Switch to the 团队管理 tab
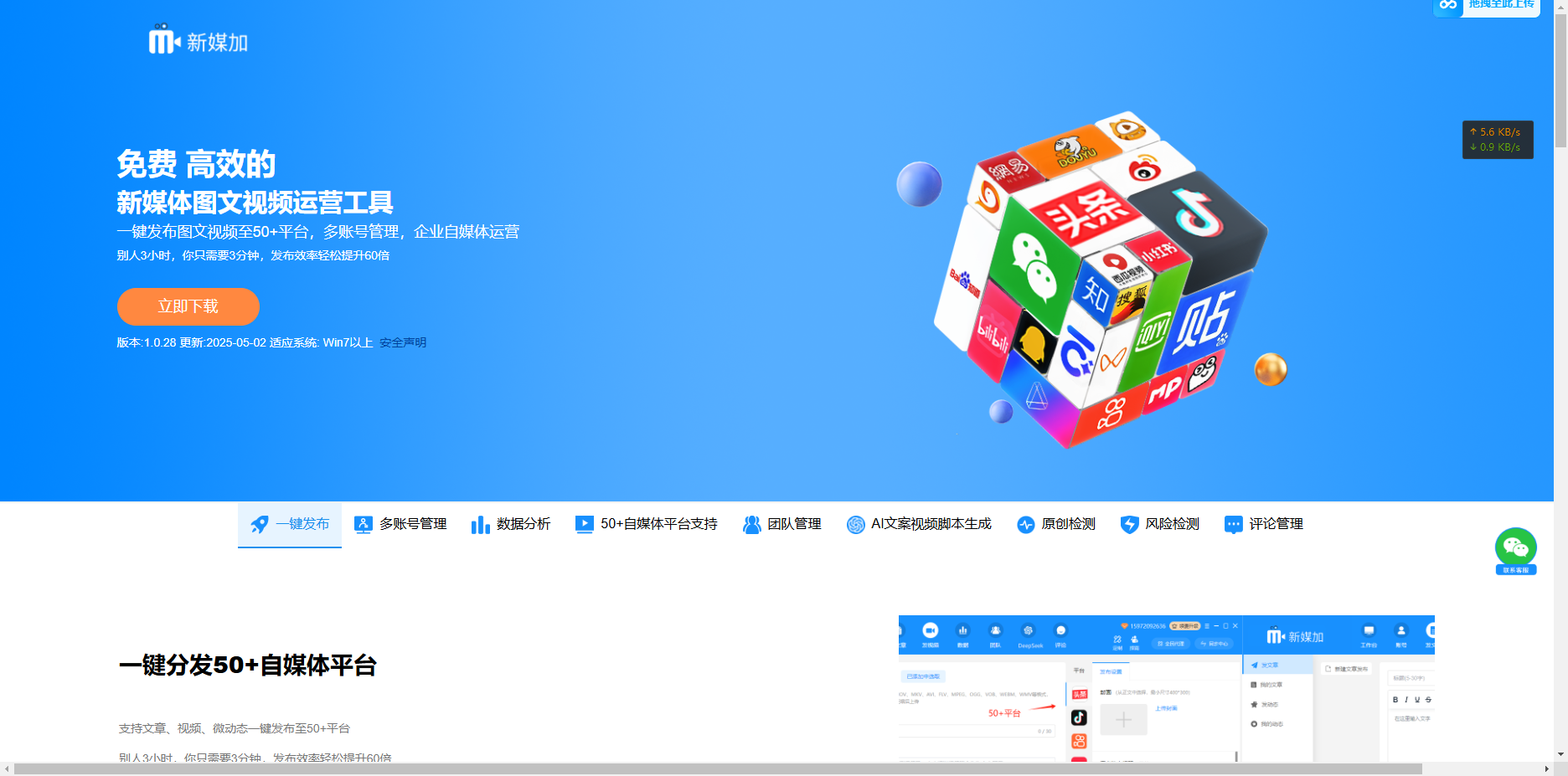Viewport: 1568px width, 776px height. [x=782, y=524]
